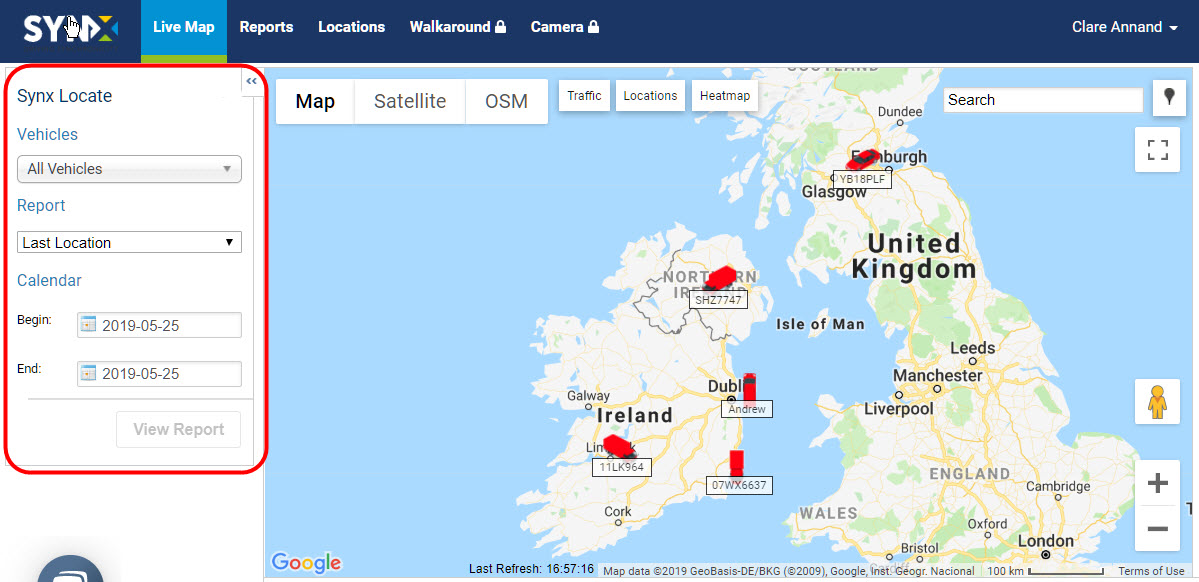Click the 07WX6637 vehicle label
Viewport: 1199px width, 582px height.
tap(739, 485)
